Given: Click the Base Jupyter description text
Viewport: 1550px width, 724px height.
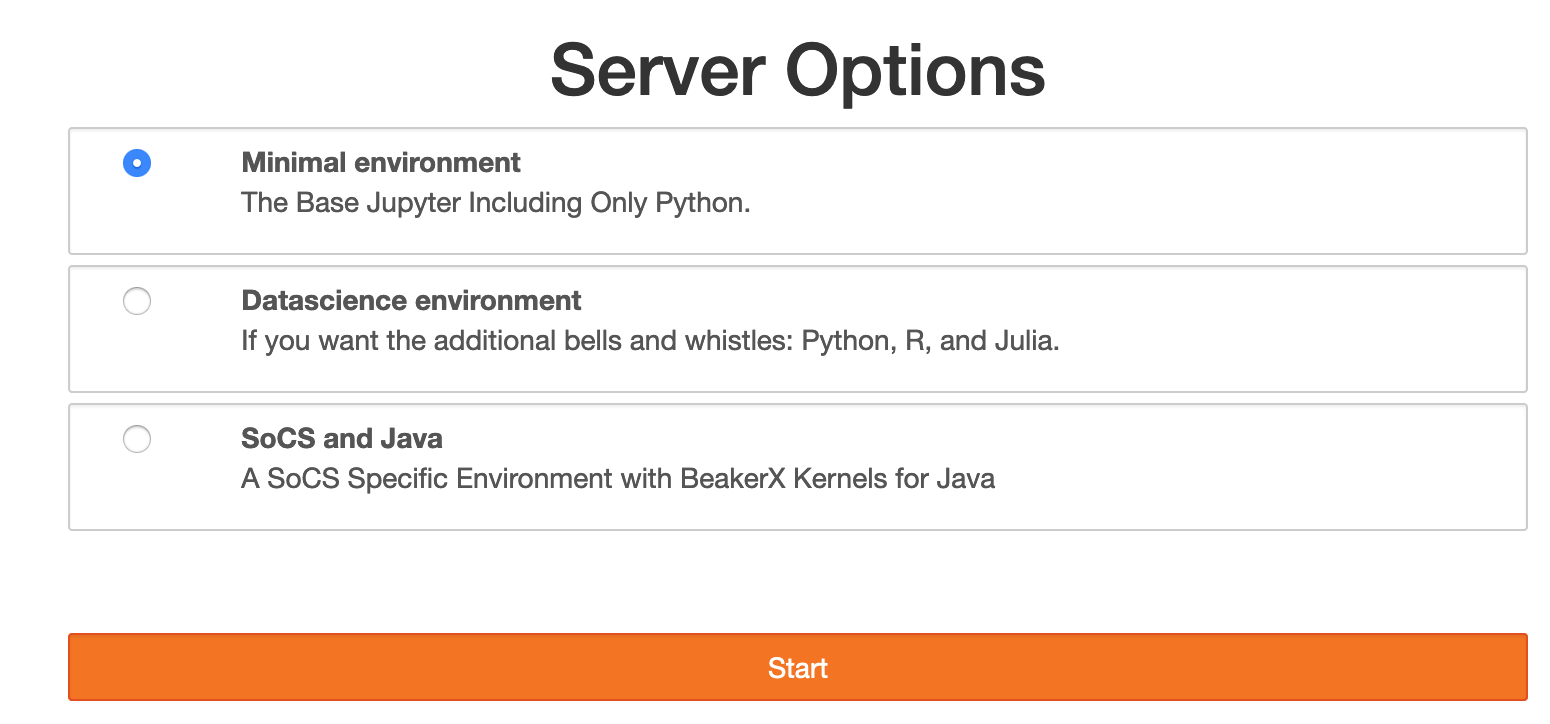Looking at the screenshot, I should pos(494,202).
